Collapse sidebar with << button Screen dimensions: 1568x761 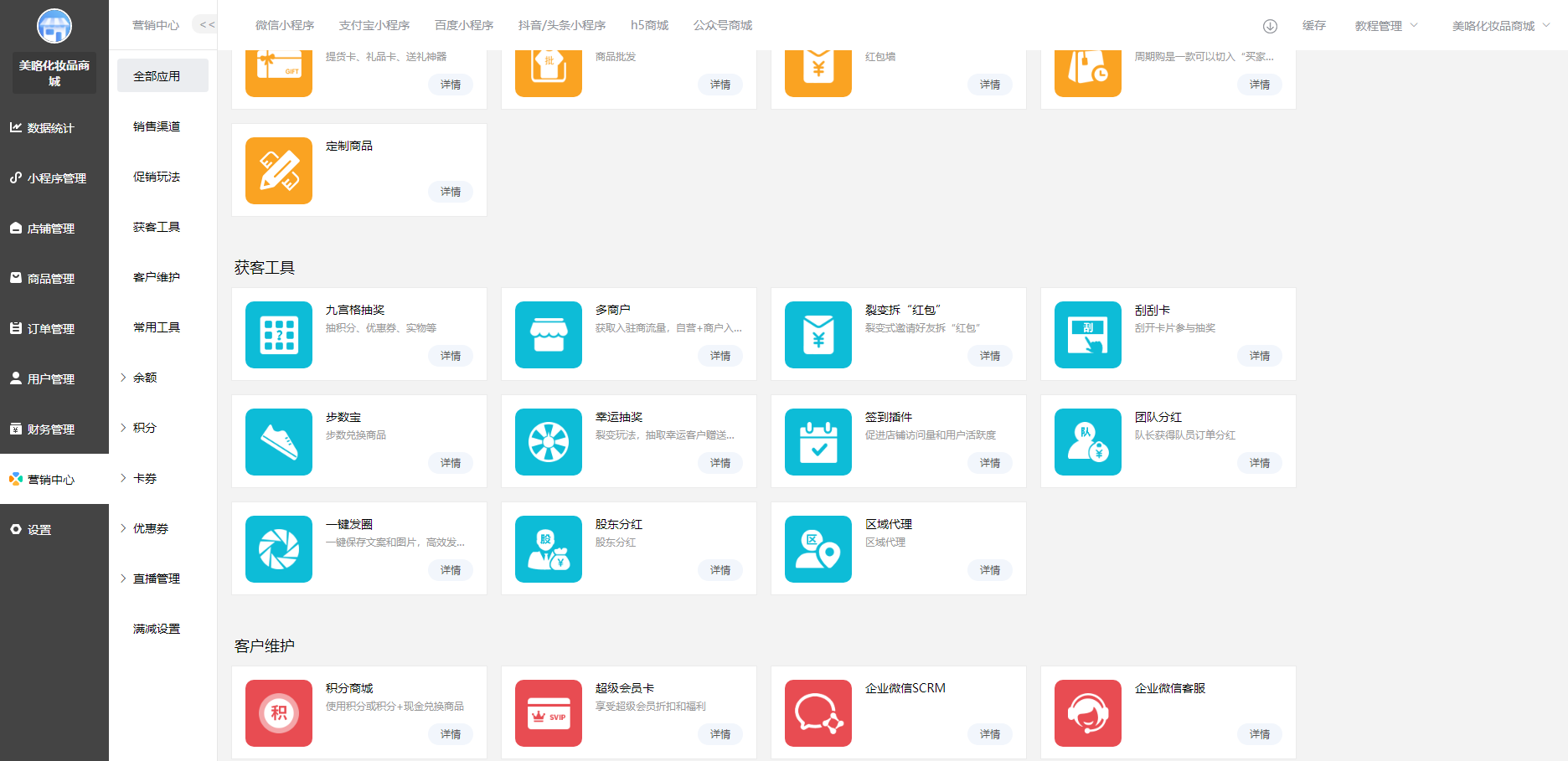207,25
